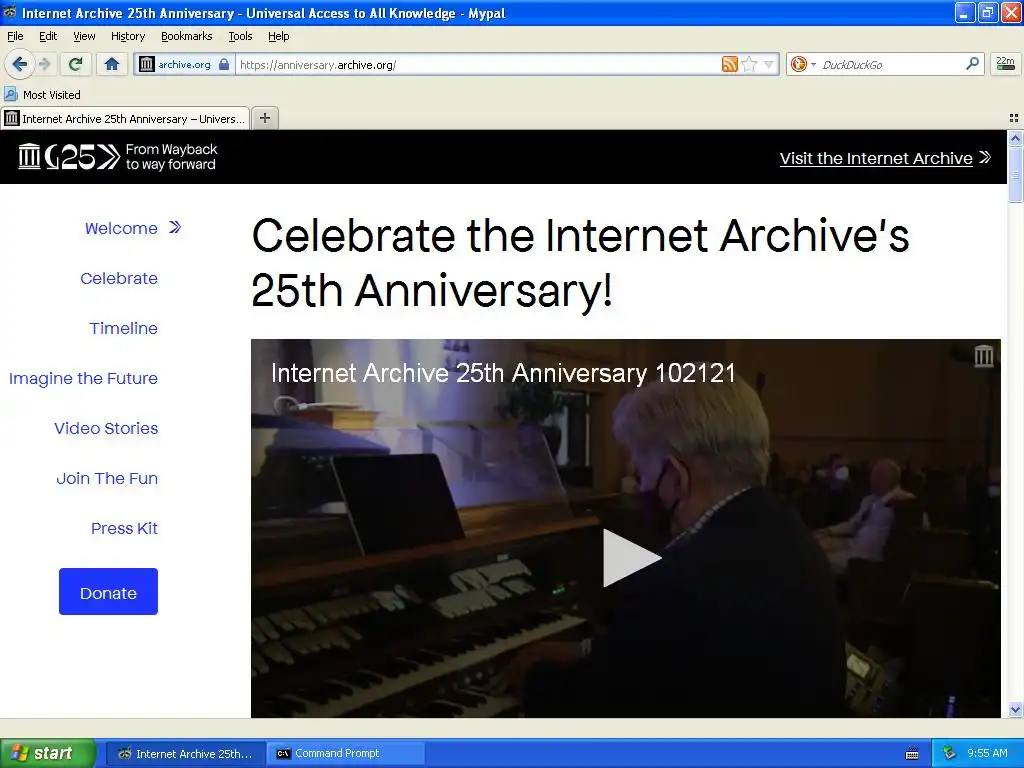Image resolution: width=1024 pixels, height=768 pixels.
Task: Click the page scrollbar down arrow
Action: click(x=1015, y=709)
